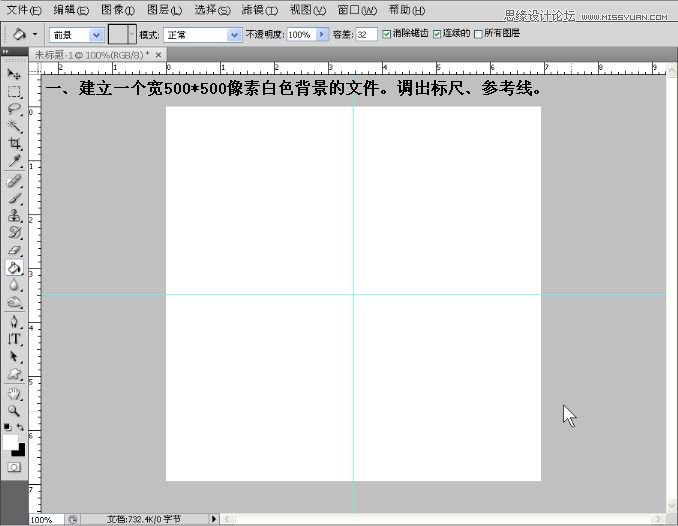
Task: Enable the 所有图层 all layers checkbox
Action: [478, 34]
